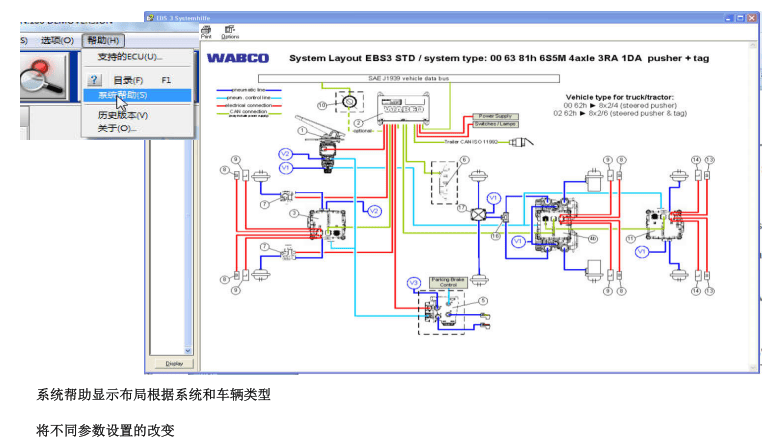Click the WABCO logo in the layout page
Viewport: 776px width, 437px height.
[238, 58]
